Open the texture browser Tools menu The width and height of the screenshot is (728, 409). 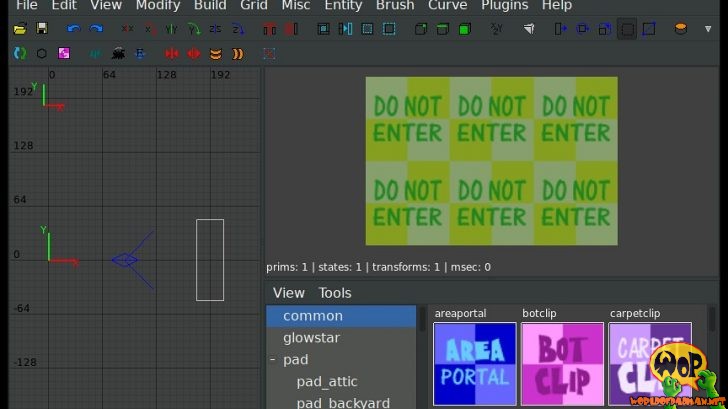click(x=335, y=293)
